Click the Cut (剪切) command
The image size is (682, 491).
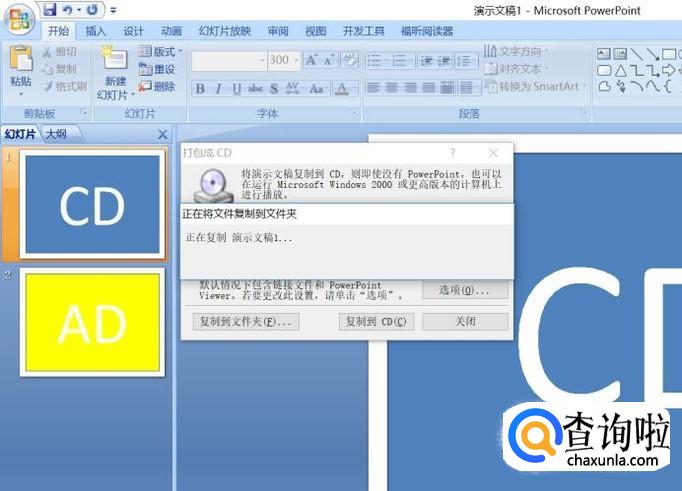click(x=60, y=52)
